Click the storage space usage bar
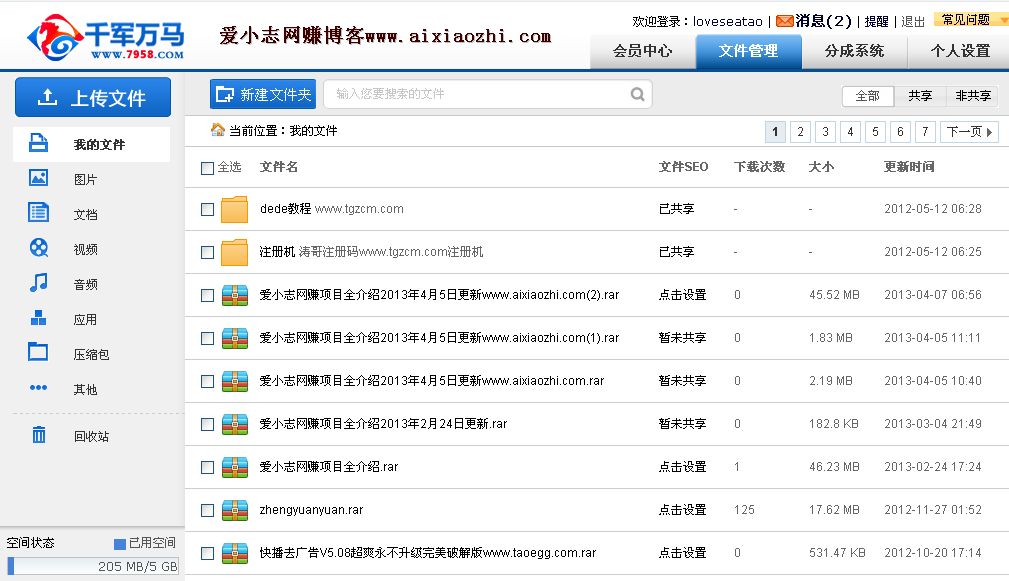This screenshot has height=581, width=1009. (x=93, y=566)
